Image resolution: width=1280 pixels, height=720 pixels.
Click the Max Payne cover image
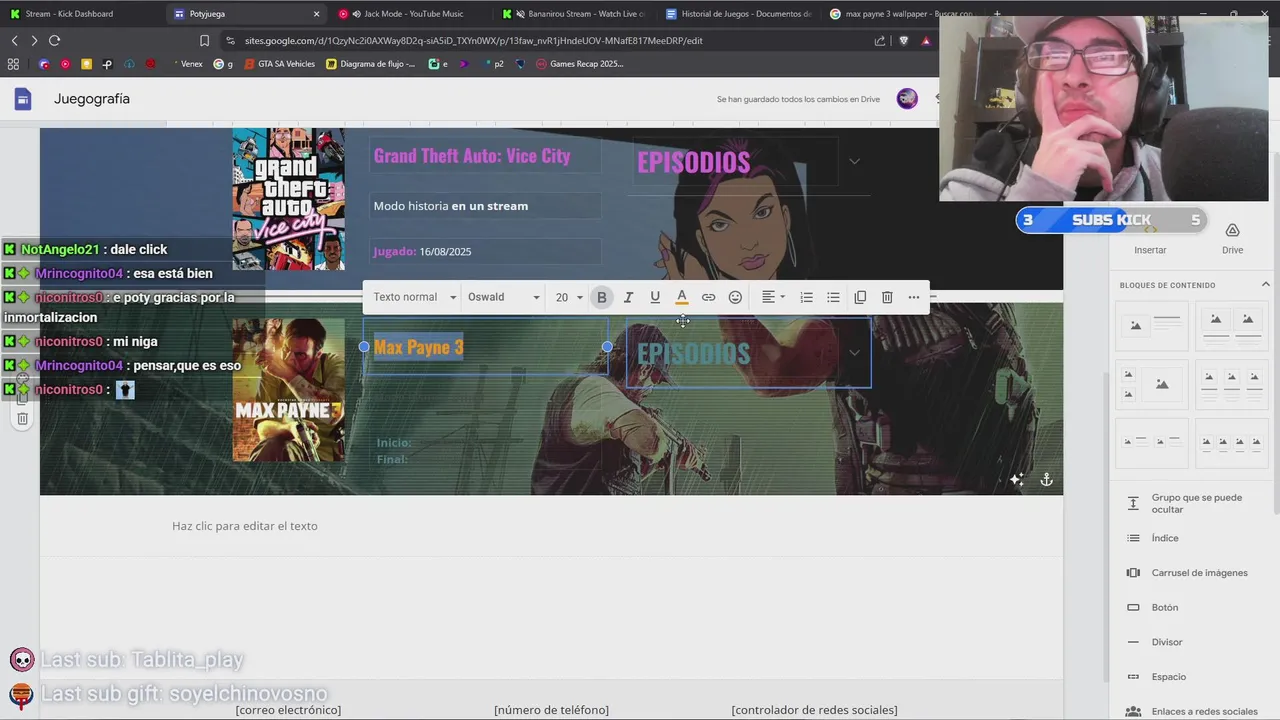tap(288, 390)
